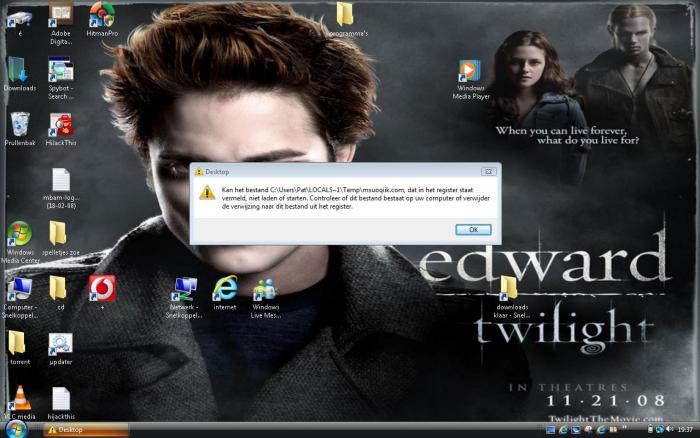
Task: Launch Spybot - Search & Destroy shortcut
Action: click(61, 78)
